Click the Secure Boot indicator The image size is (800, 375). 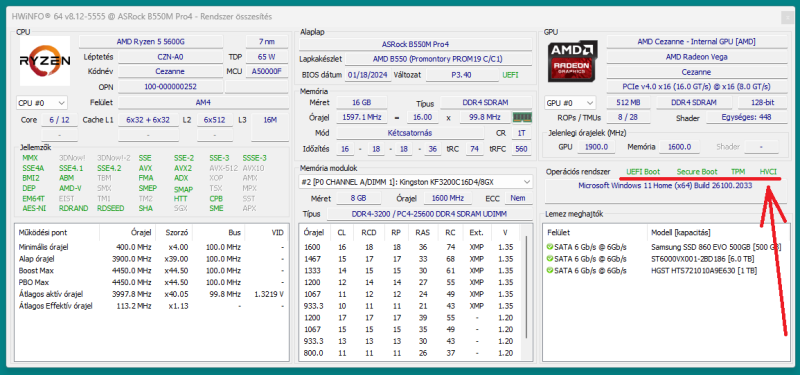click(697, 171)
